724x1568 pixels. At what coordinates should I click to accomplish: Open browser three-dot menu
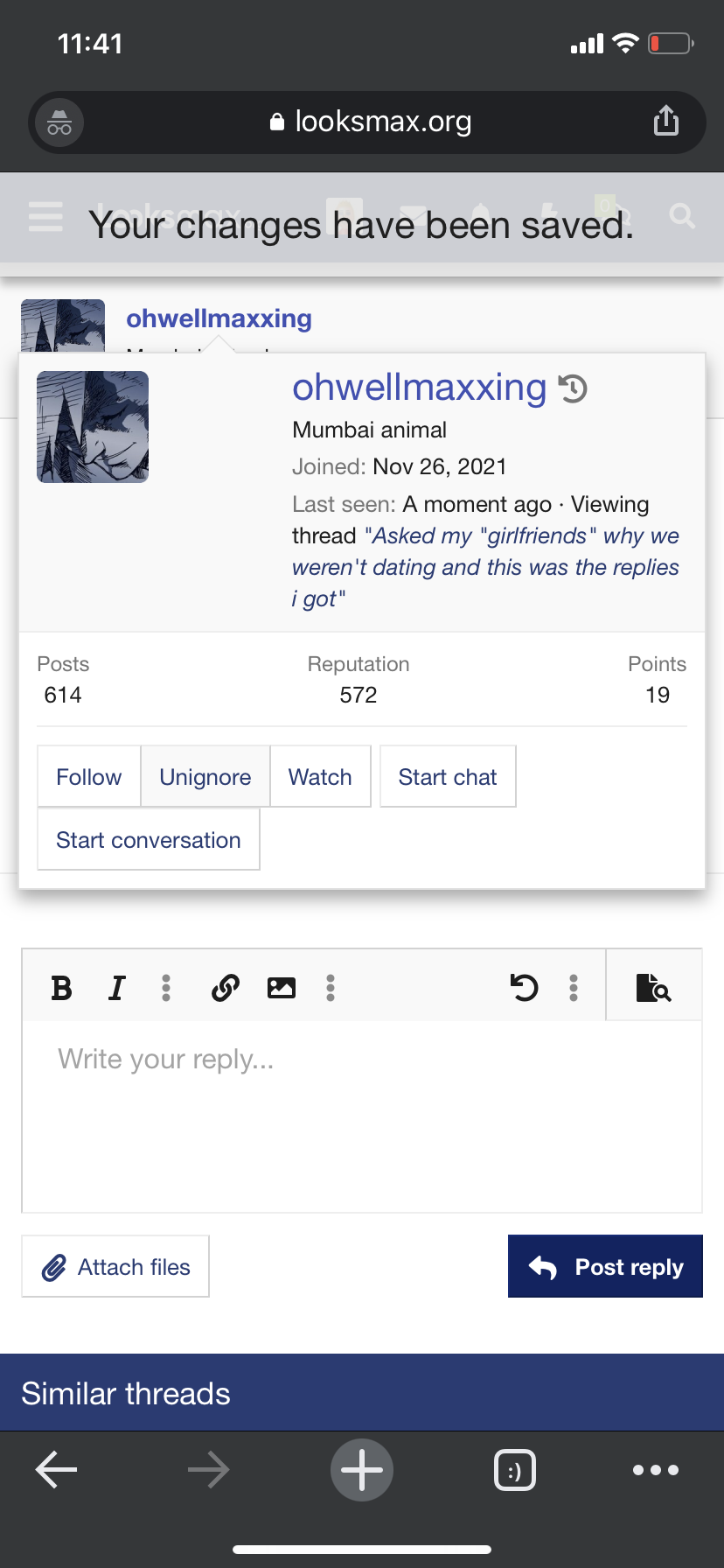click(x=656, y=1470)
